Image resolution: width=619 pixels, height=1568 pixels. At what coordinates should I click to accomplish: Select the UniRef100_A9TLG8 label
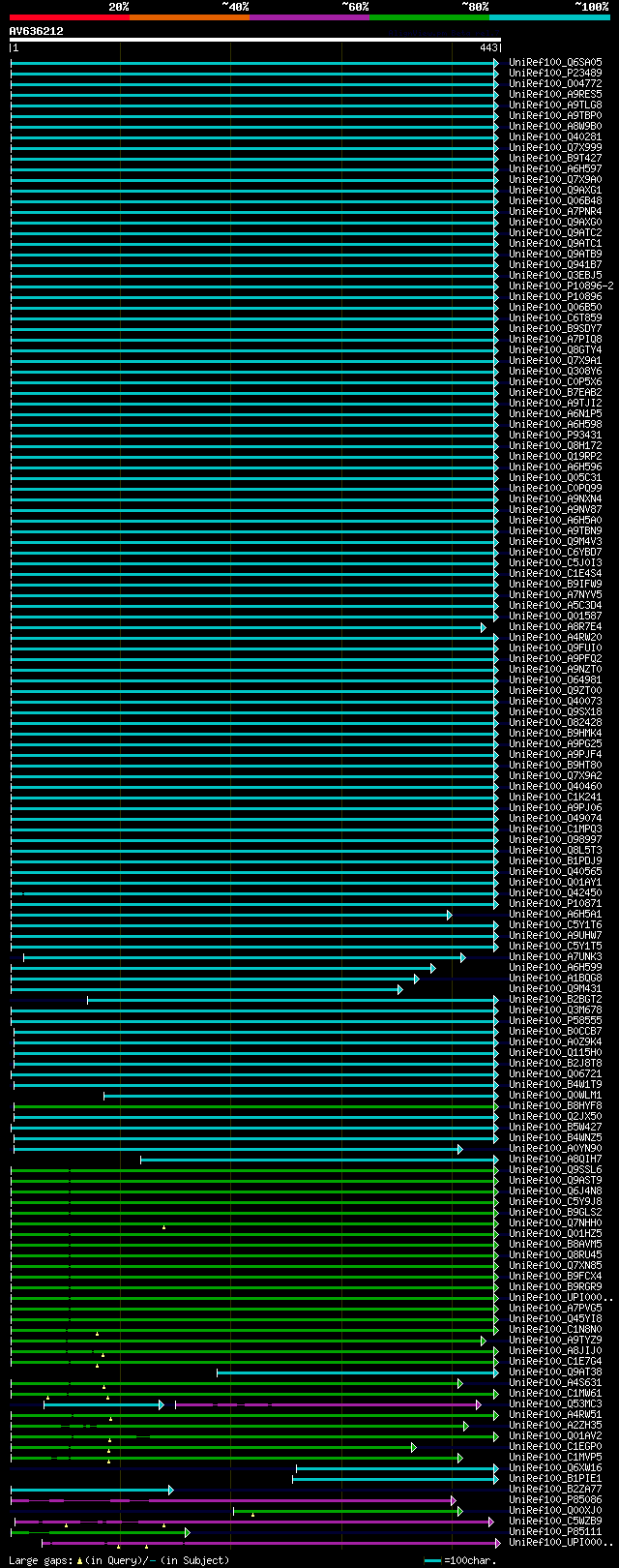[x=555, y=106]
